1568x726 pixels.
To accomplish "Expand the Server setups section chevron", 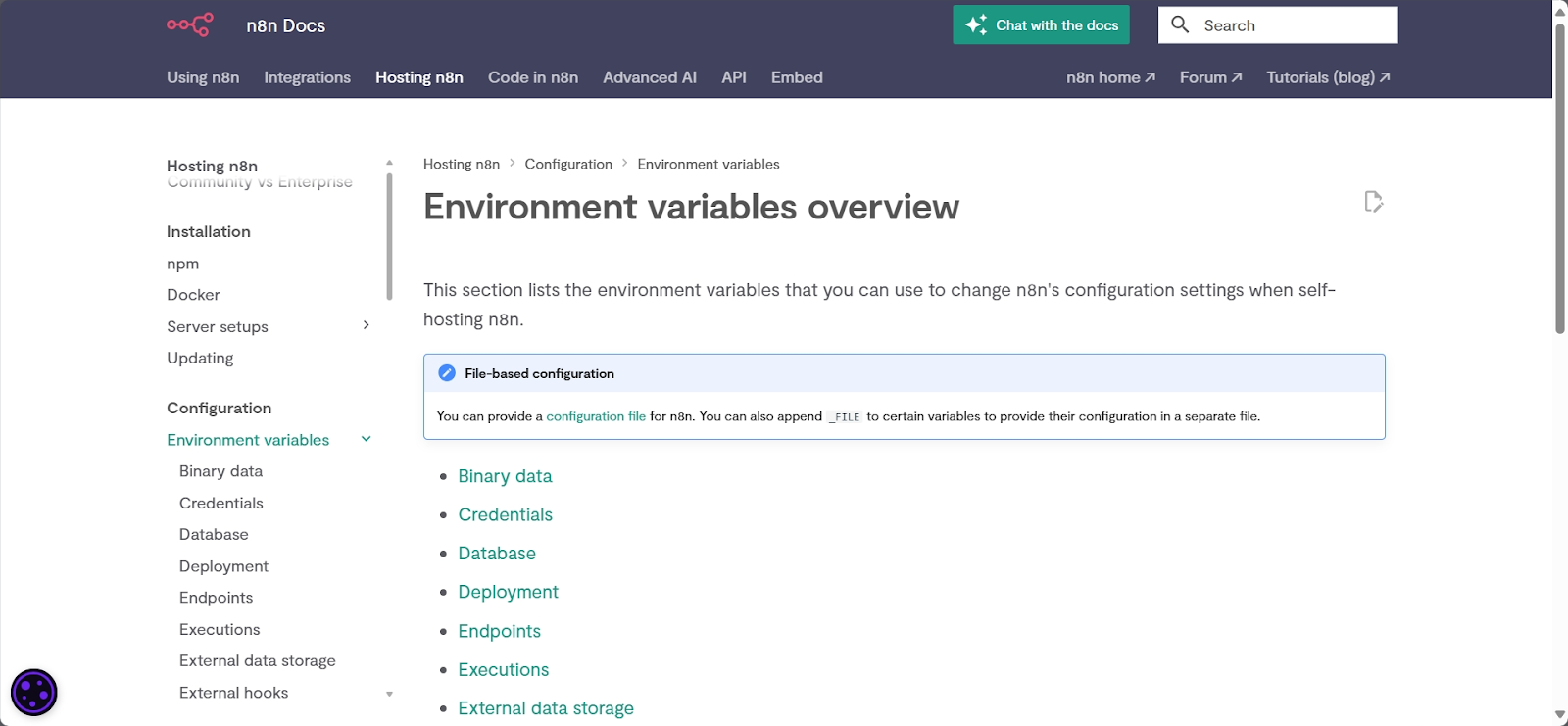I will click(367, 325).
